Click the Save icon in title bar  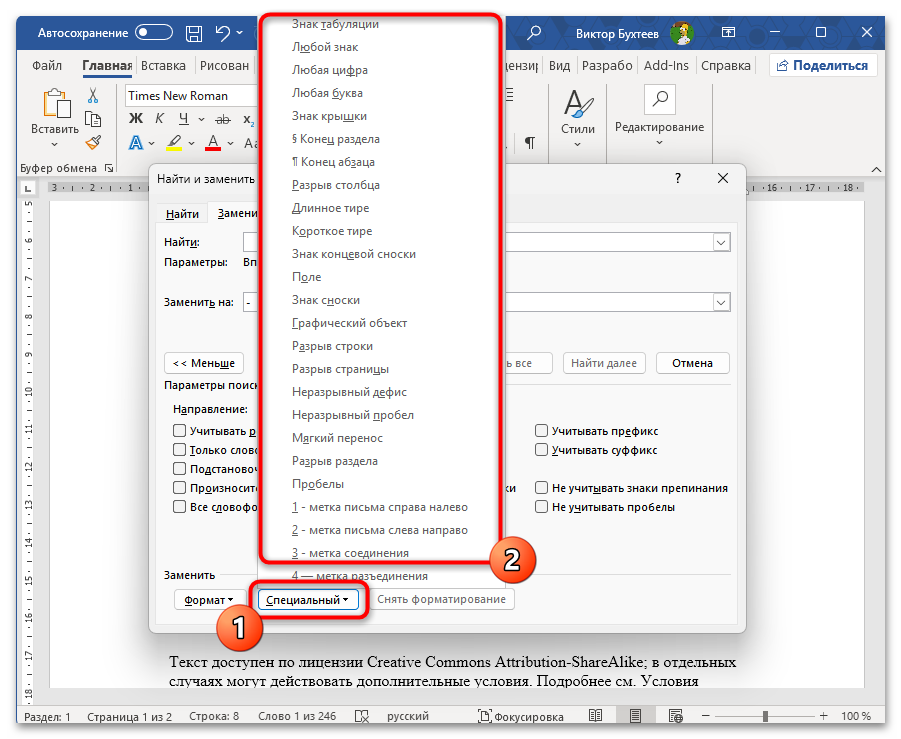pyautogui.click(x=196, y=34)
